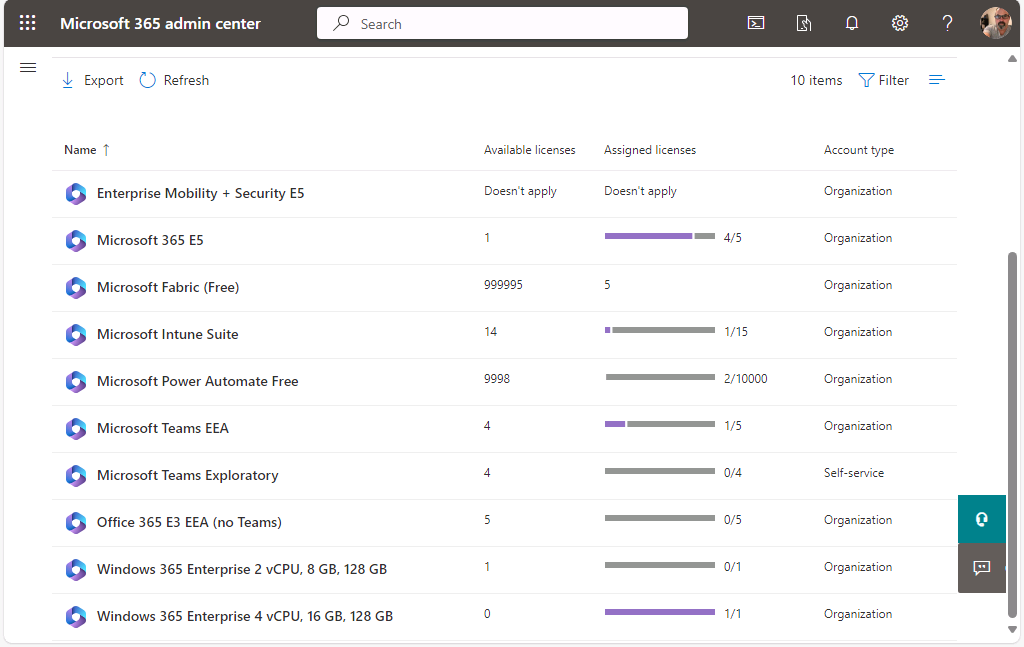
Task: Open the help and support headset button
Action: click(x=982, y=519)
